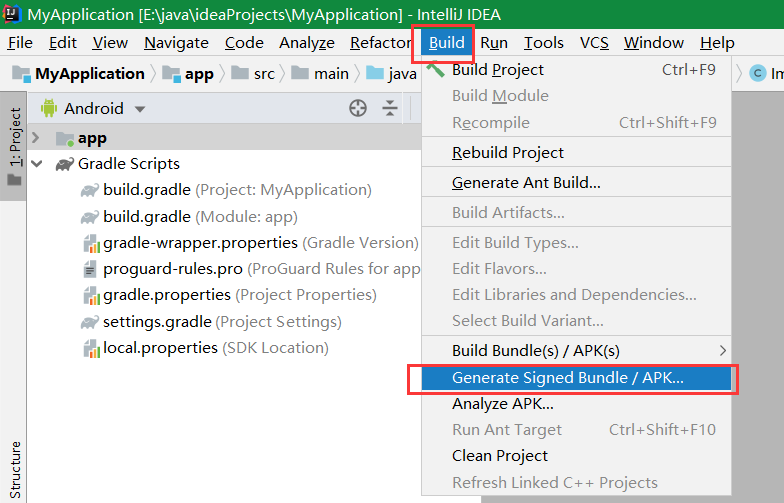Click the scroll-from-source target icon
784x503 pixels.
click(358, 108)
